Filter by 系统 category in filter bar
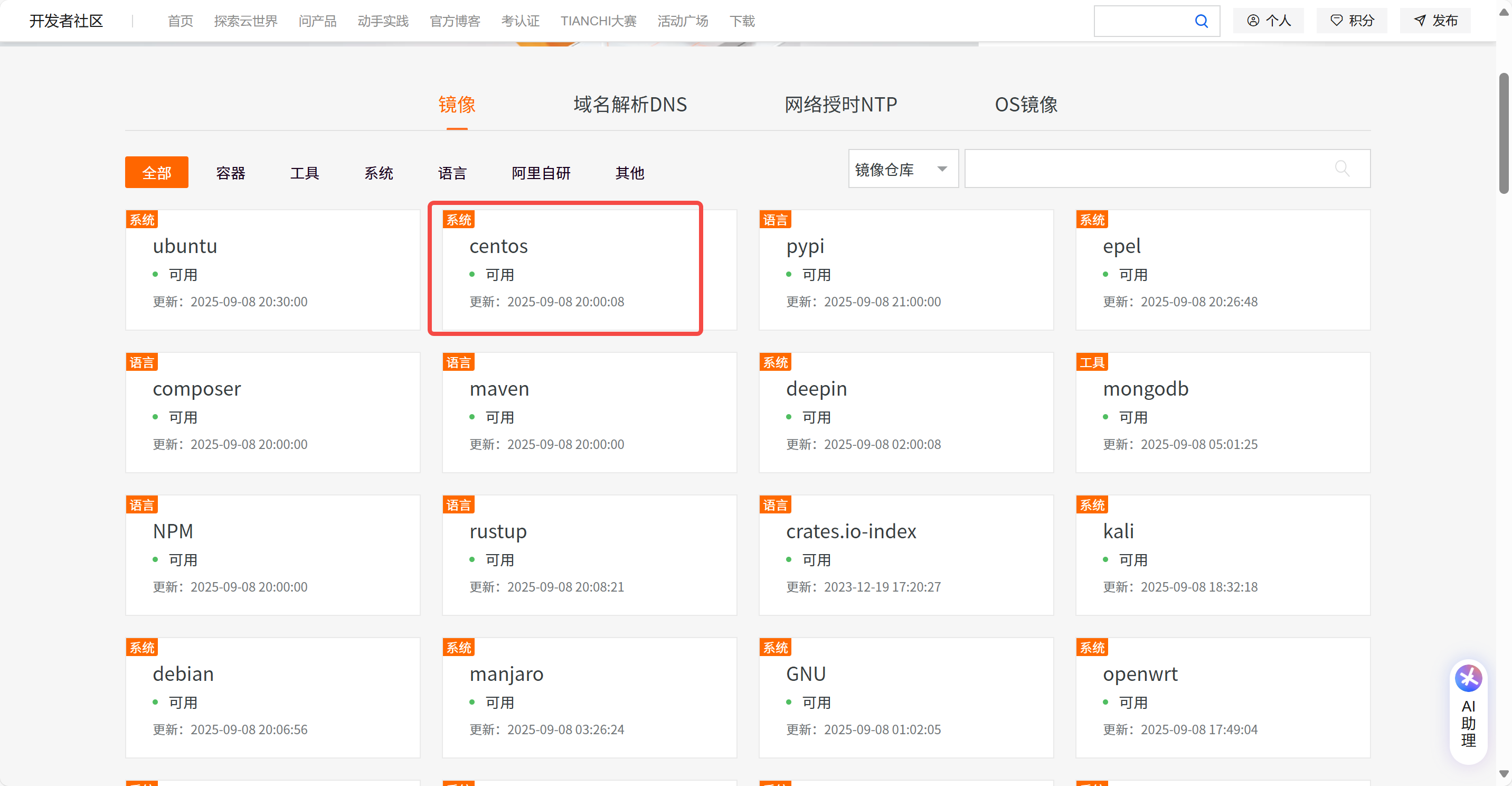The height and width of the screenshot is (786, 1512). coord(379,173)
